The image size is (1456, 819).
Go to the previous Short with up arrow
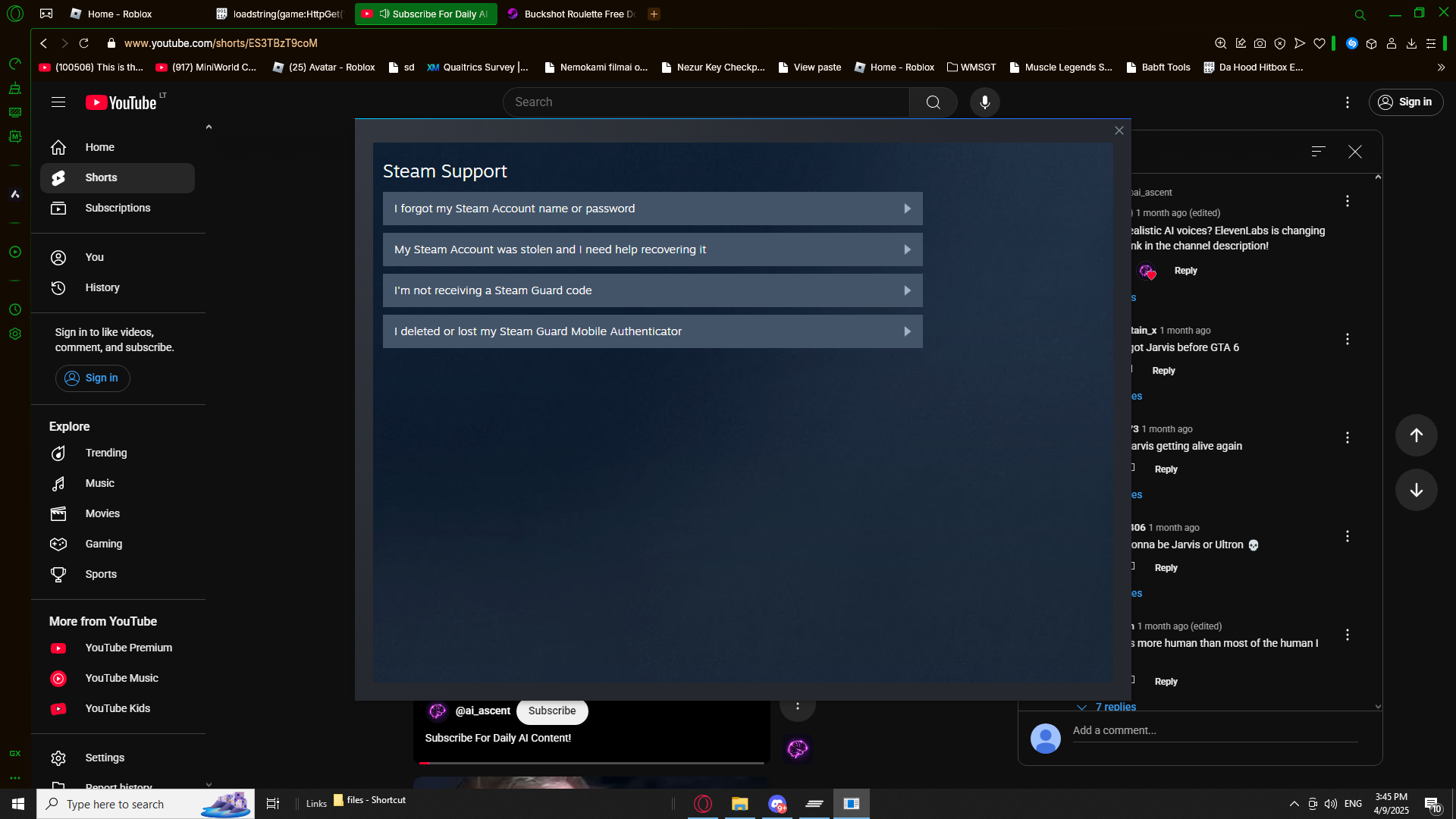[x=1417, y=435]
